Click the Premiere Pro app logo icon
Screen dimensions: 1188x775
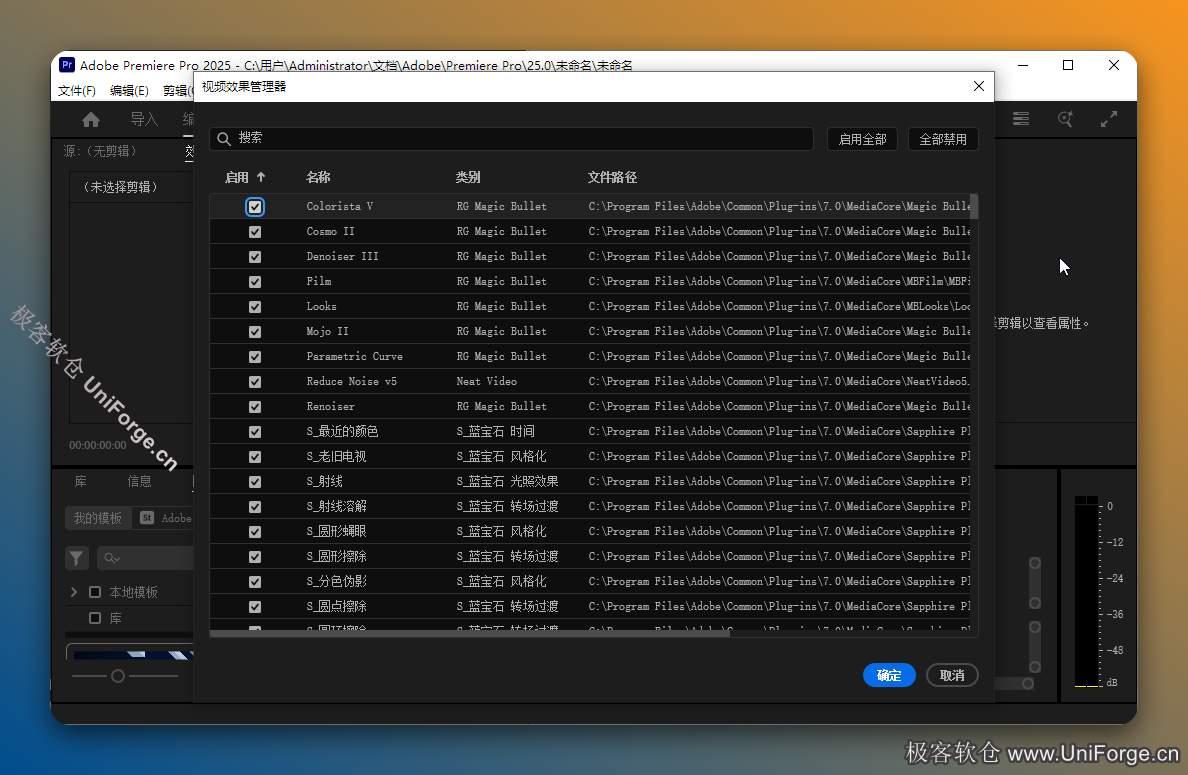point(67,64)
